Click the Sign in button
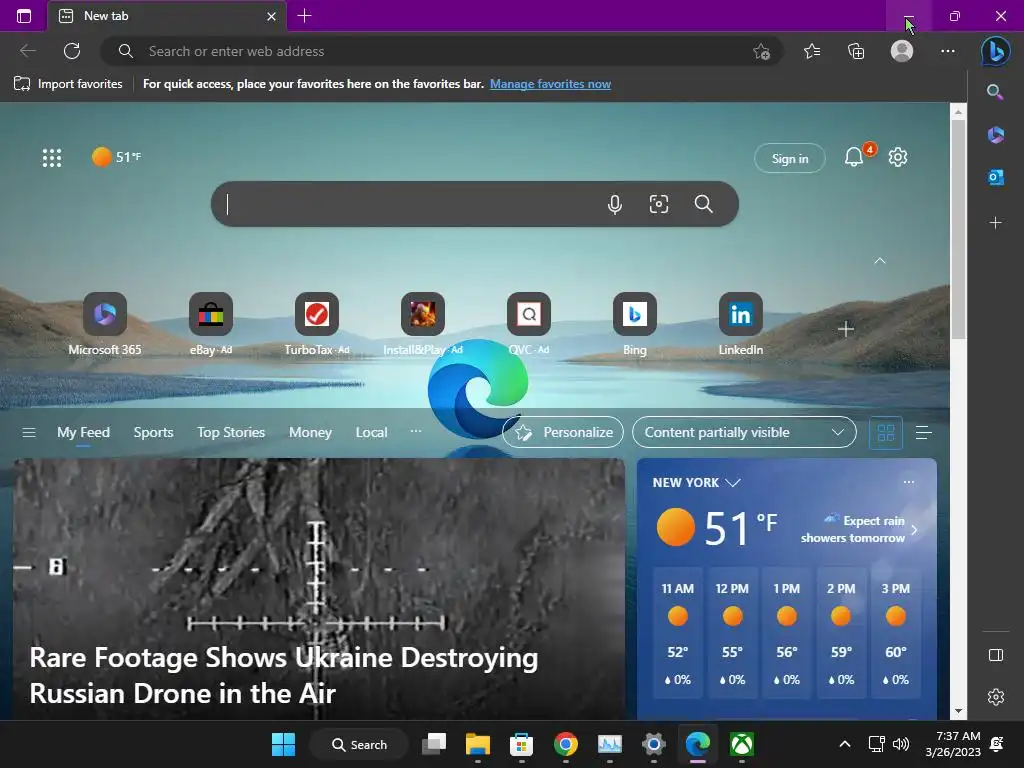 point(790,158)
